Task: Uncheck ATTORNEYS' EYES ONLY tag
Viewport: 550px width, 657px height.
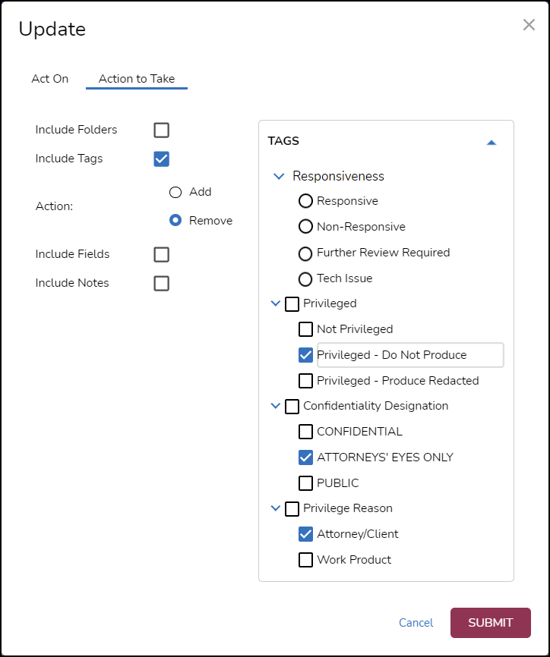Action: pyautogui.click(x=305, y=457)
